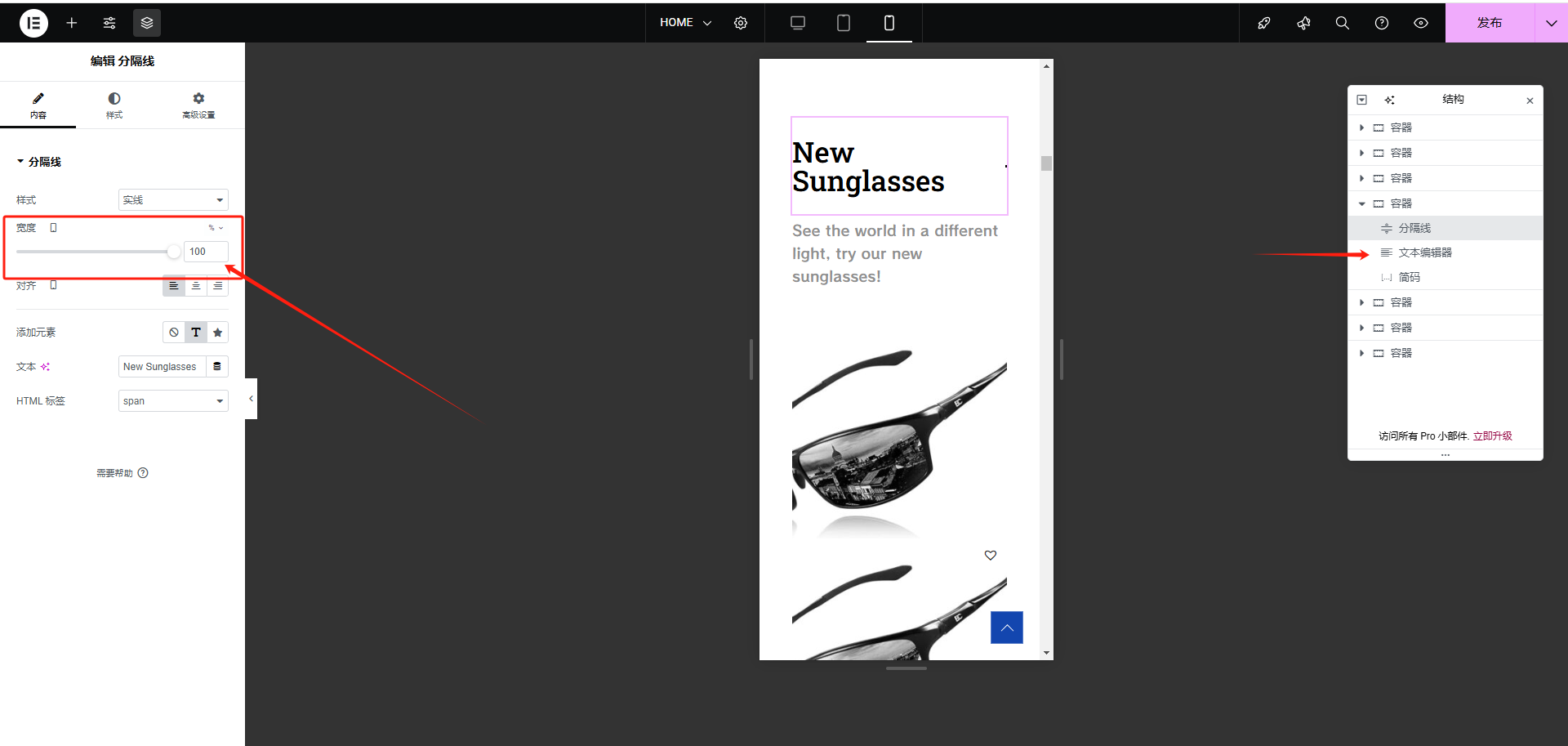This screenshot has width=1568, height=746.
Task: Click the 发布 publish button
Action: [1489, 23]
